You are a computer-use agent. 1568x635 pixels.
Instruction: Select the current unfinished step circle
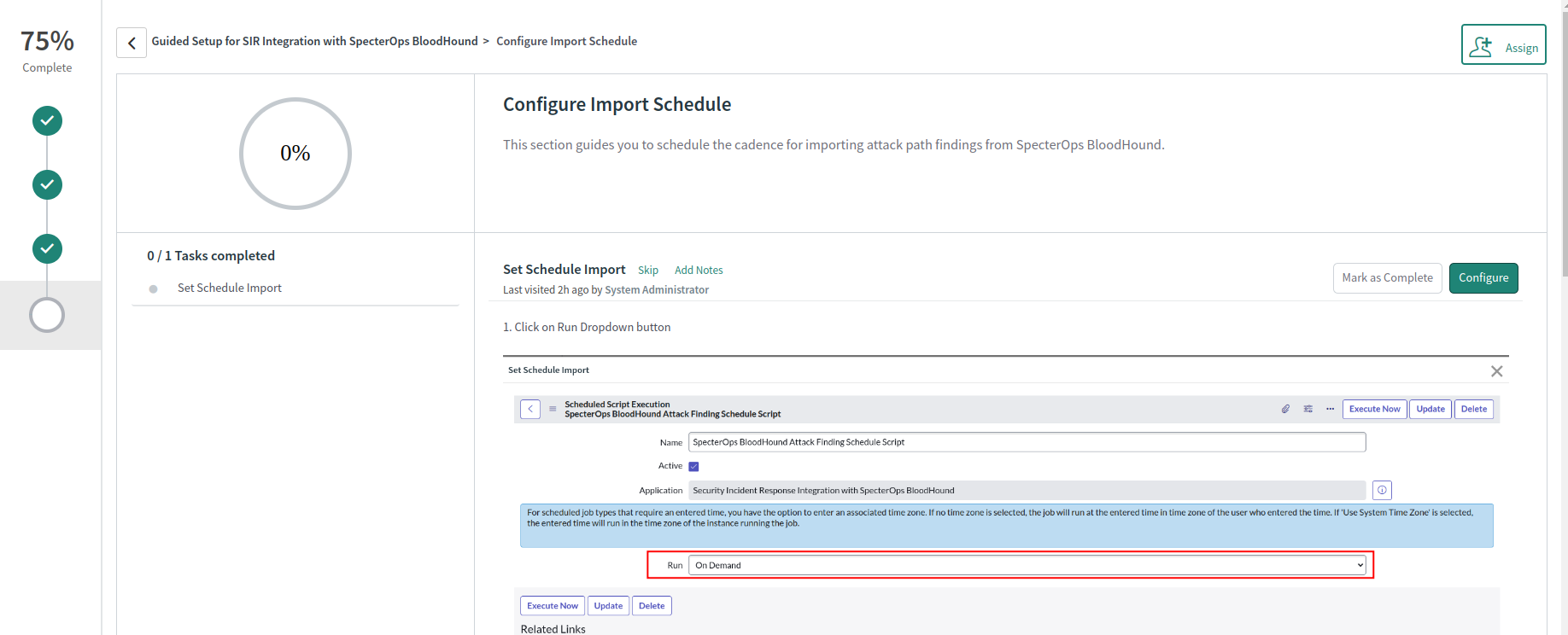tap(47, 315)
